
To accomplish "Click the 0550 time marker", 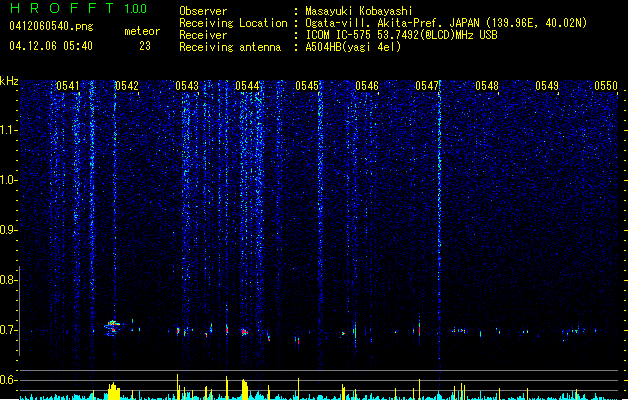I will point(606,85).
